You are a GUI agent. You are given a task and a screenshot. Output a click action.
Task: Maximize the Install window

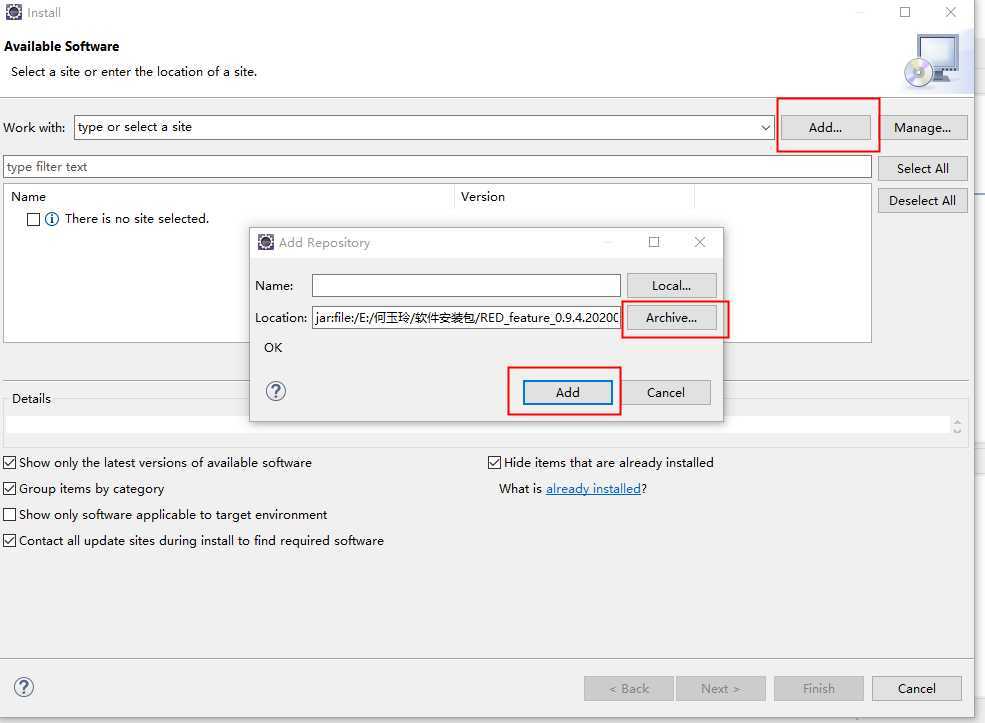[905, 12]
